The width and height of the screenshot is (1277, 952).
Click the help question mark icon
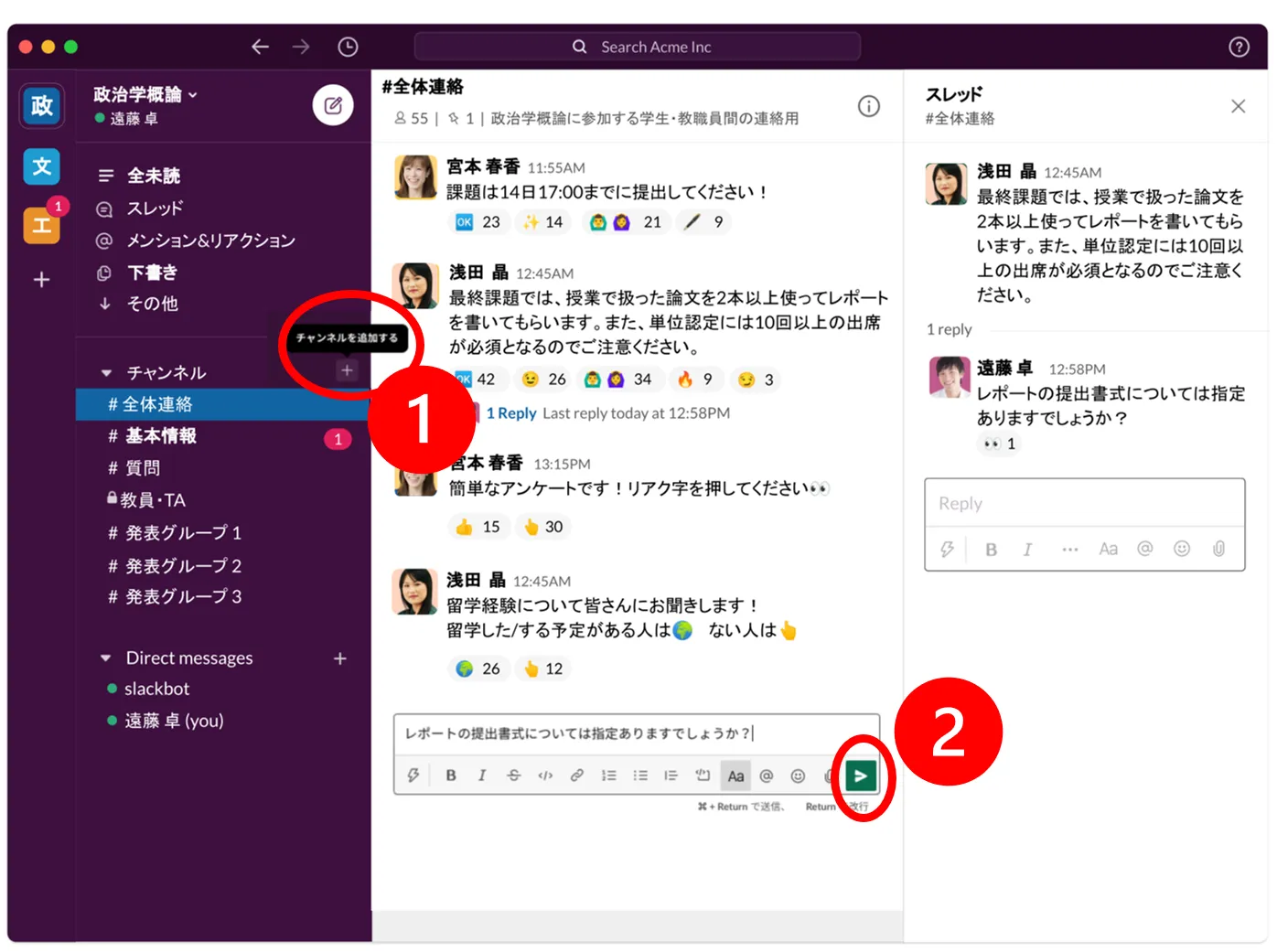(1239, 47)
